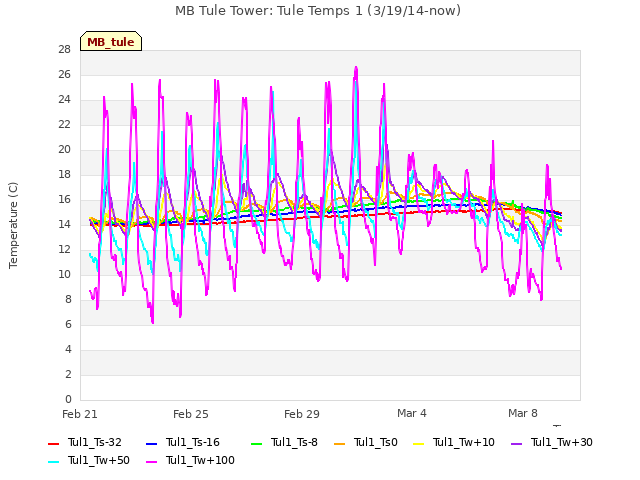Select the Tul1_Tw+30 legend label
This screenshot has width=640, height=480.
coord(562,442)
